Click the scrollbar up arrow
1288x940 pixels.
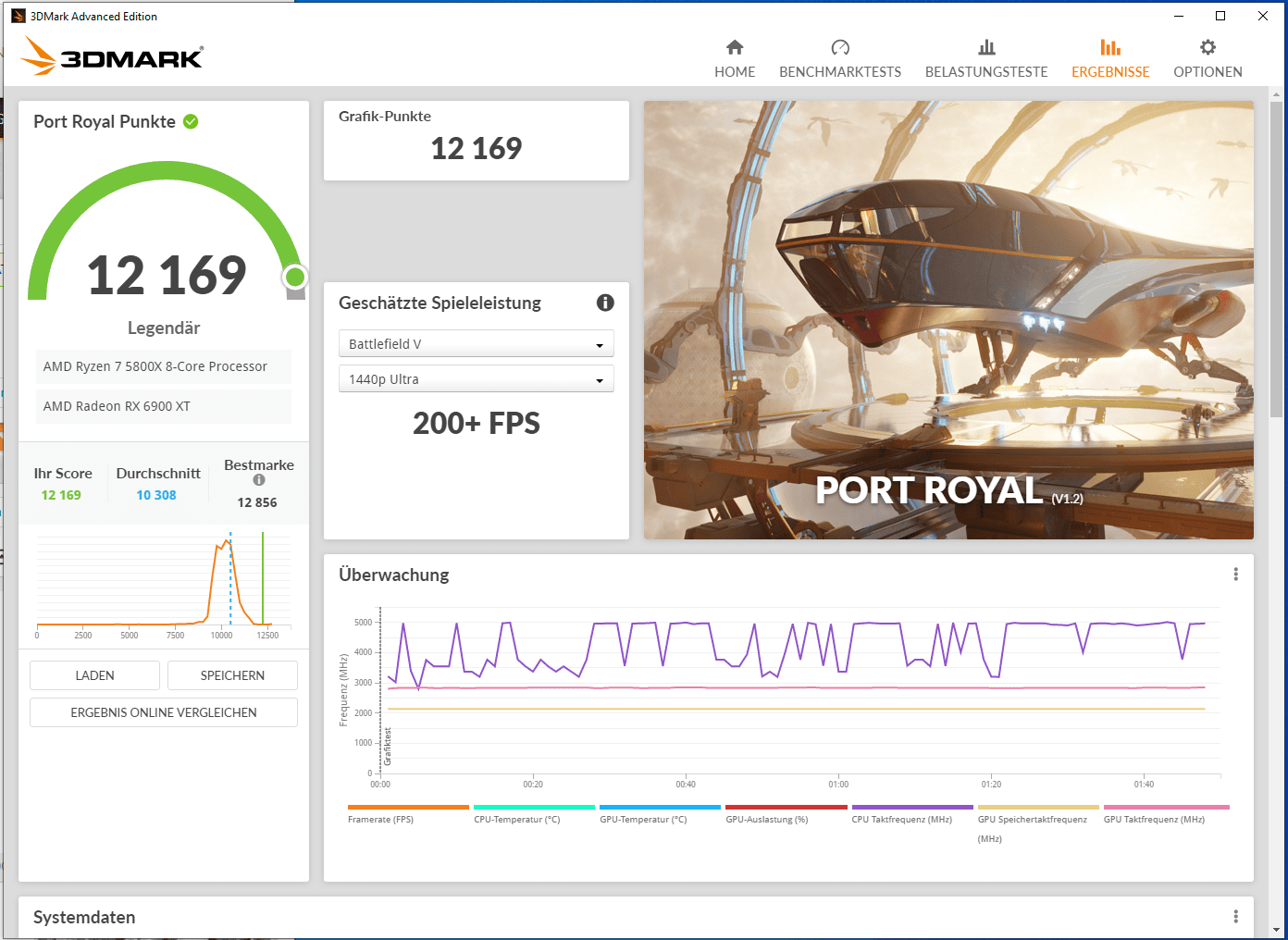click(x=1277, y=94)
